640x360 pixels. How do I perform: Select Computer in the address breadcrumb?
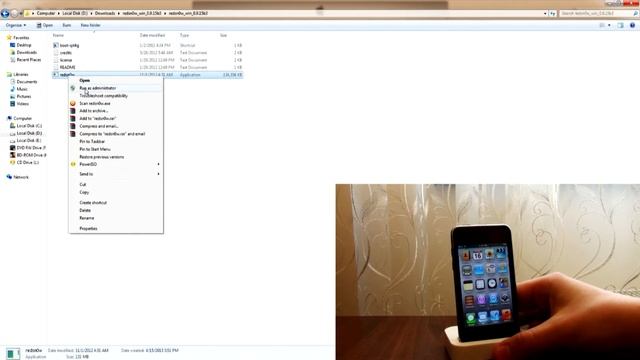[46, 13]
